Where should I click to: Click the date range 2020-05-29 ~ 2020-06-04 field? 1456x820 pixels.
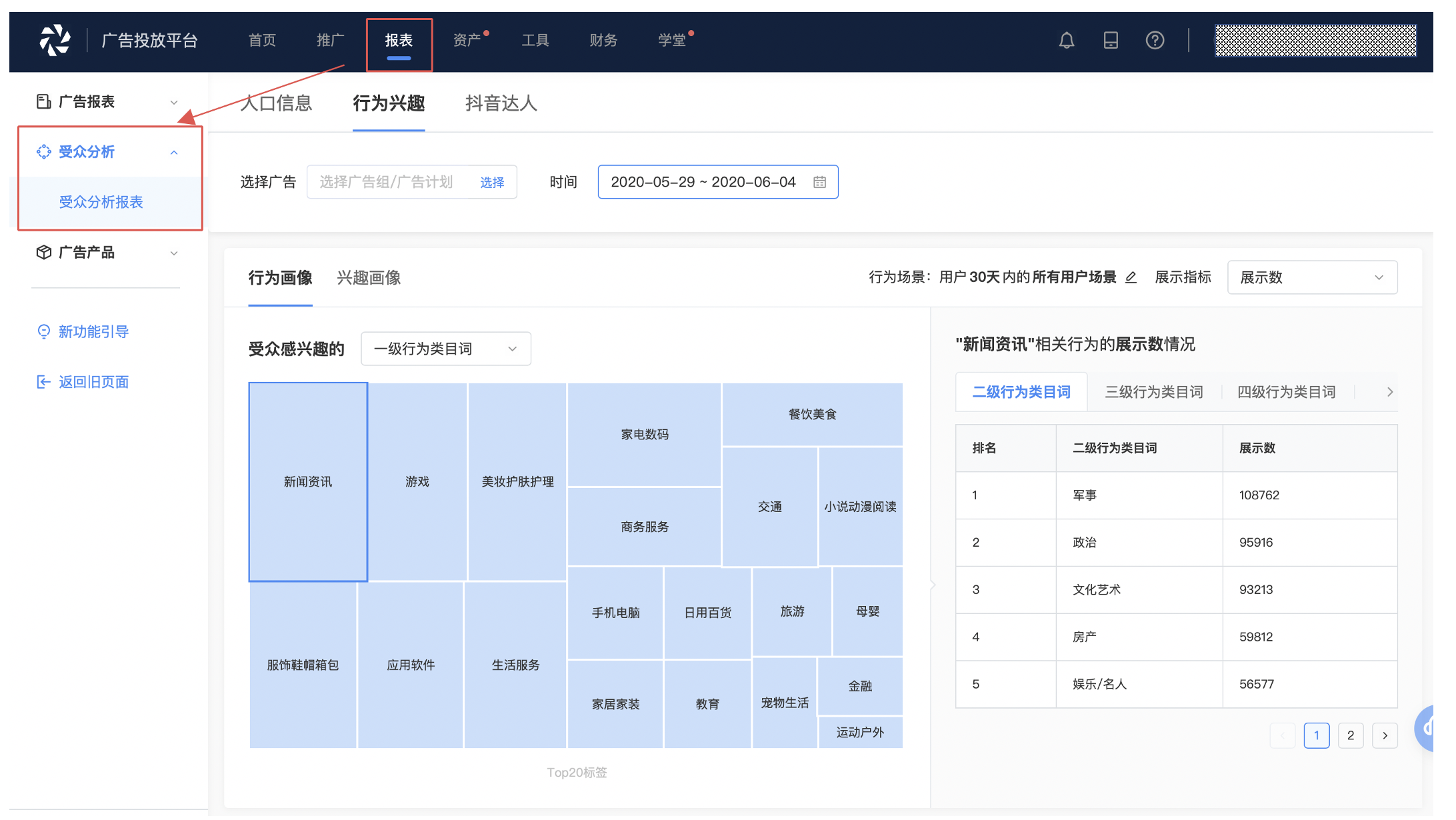[717, 182]
